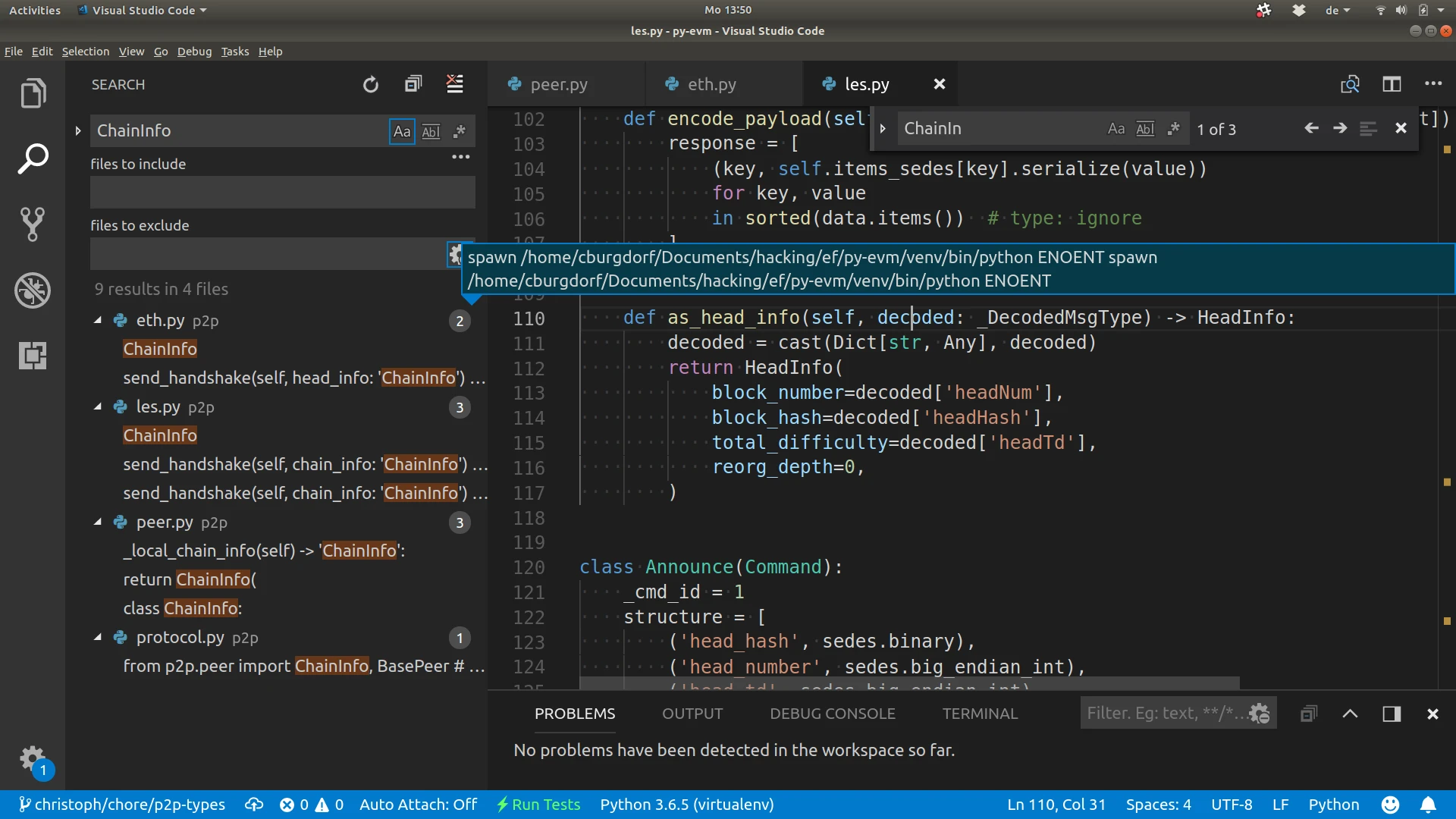Screen dimensions: 1456x819
Task: Toggle Match Case in the search sidebar
Action: tap(401, 131)
